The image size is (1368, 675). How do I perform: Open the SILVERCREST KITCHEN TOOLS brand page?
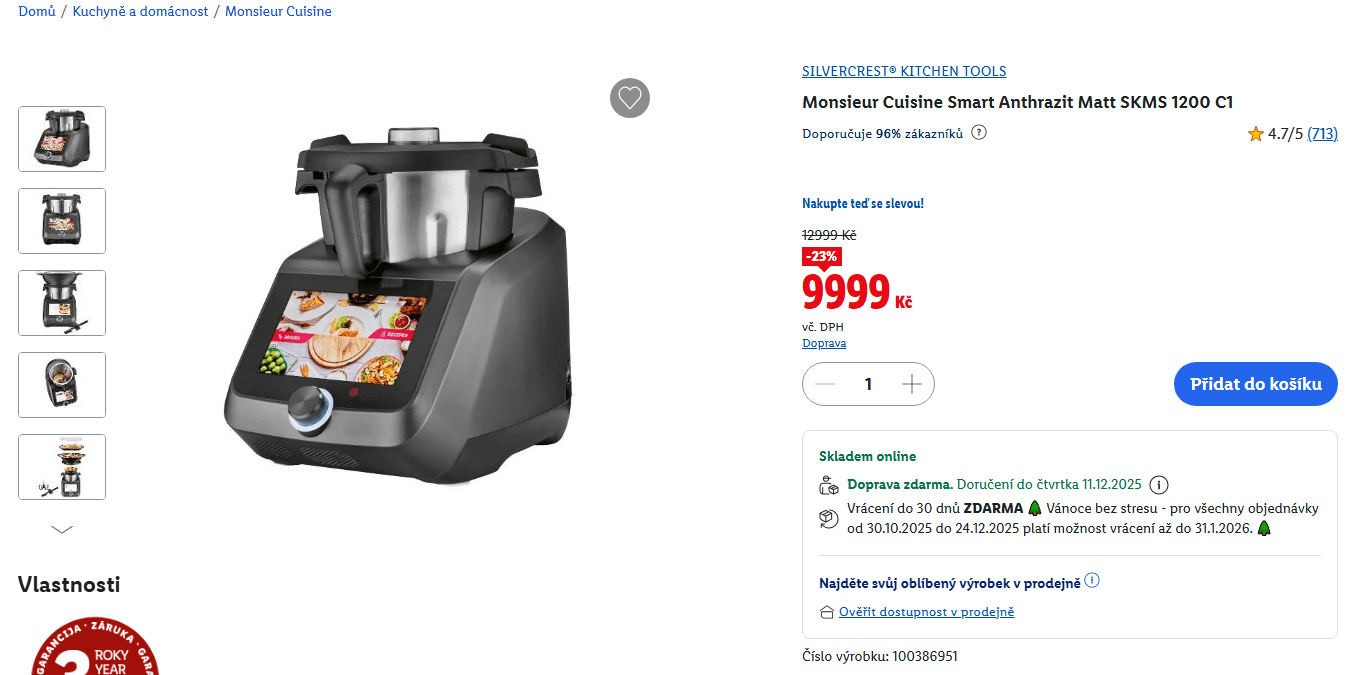click(x=904, y=71)
